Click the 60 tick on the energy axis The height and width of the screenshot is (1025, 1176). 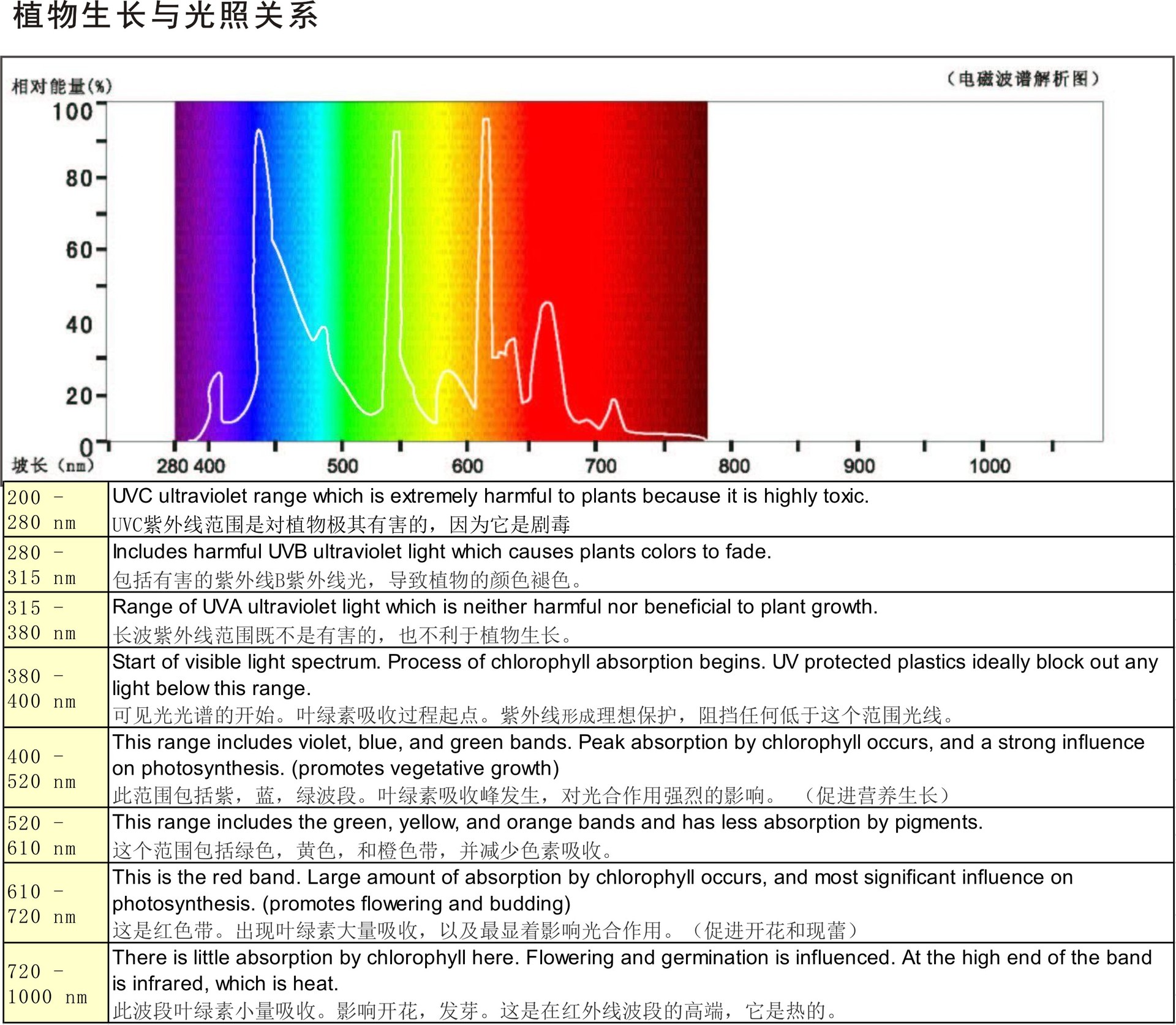tap(79, 250)
